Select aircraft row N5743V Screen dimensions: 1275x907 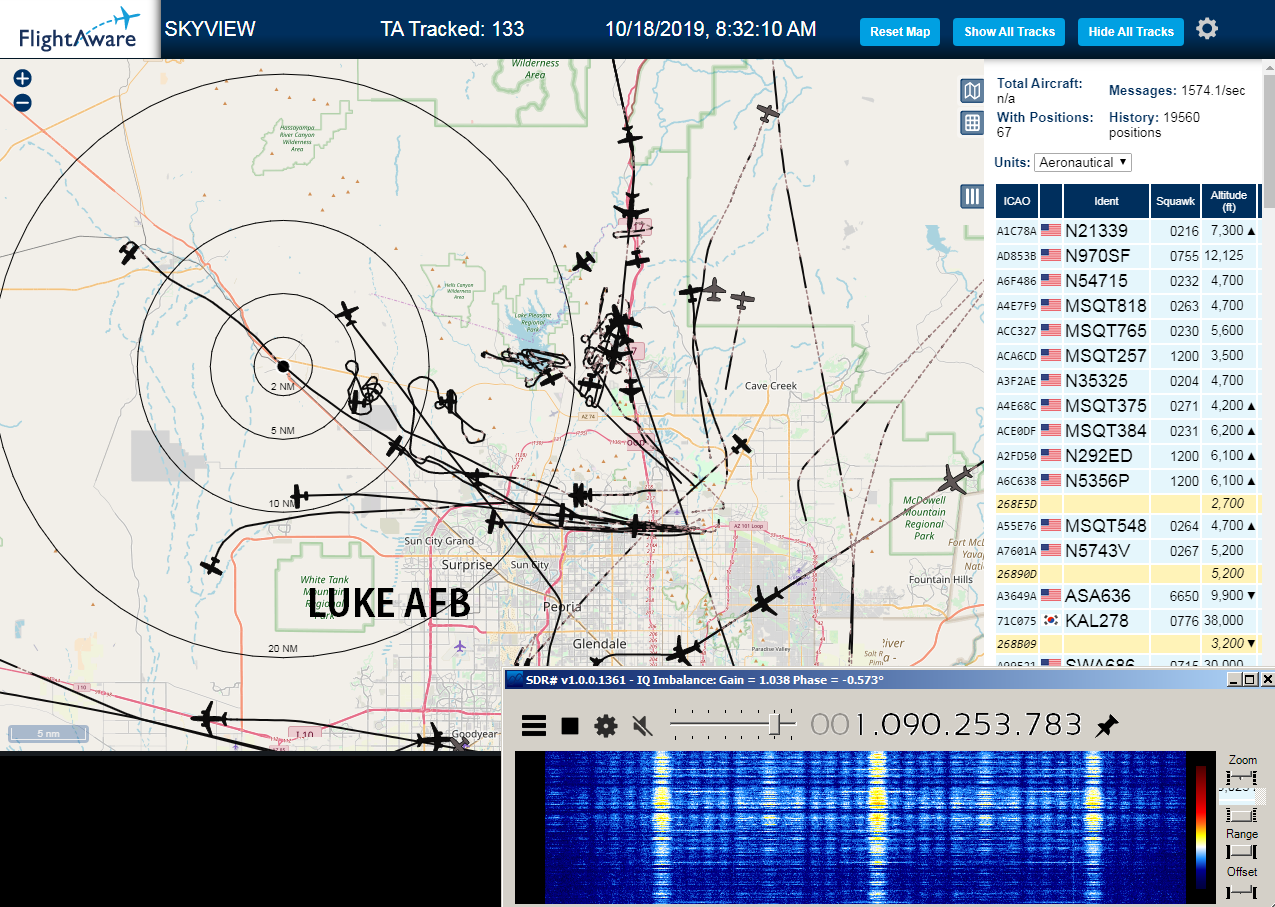(x=1126, y=551)
